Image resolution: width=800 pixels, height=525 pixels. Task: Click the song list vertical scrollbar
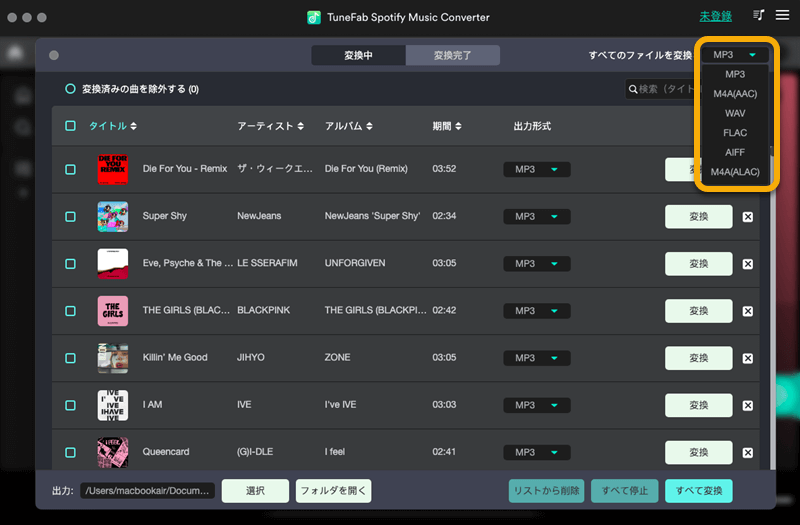pos(772,308)
